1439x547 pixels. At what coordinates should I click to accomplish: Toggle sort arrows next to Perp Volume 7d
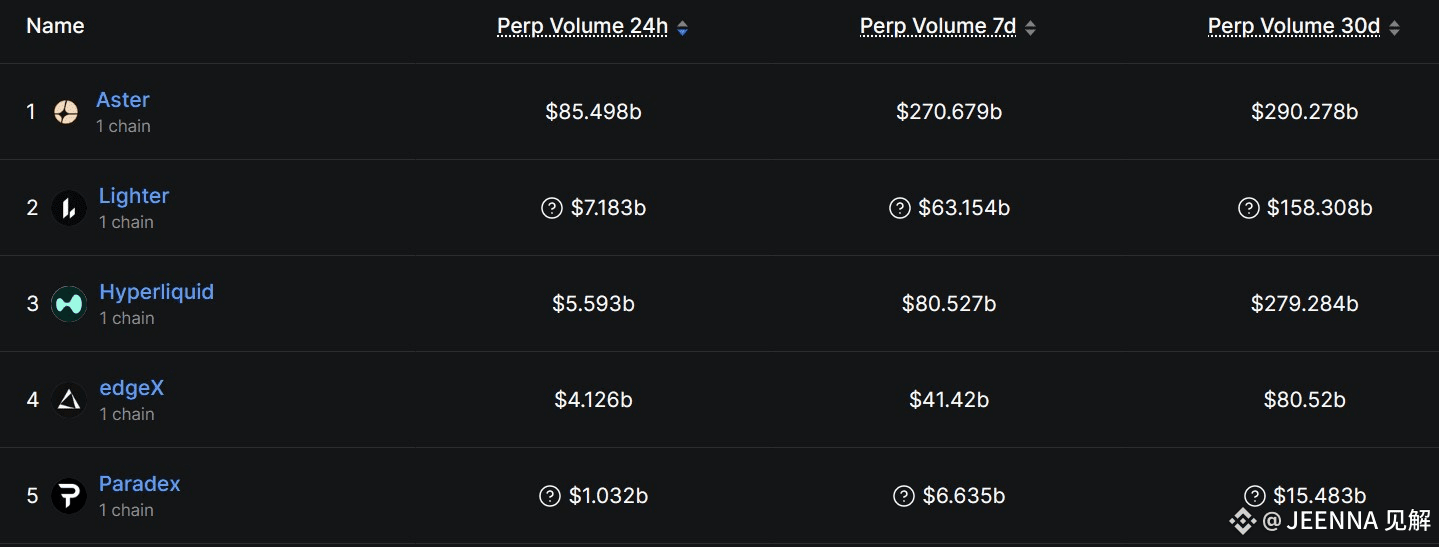coord(1031,29)
